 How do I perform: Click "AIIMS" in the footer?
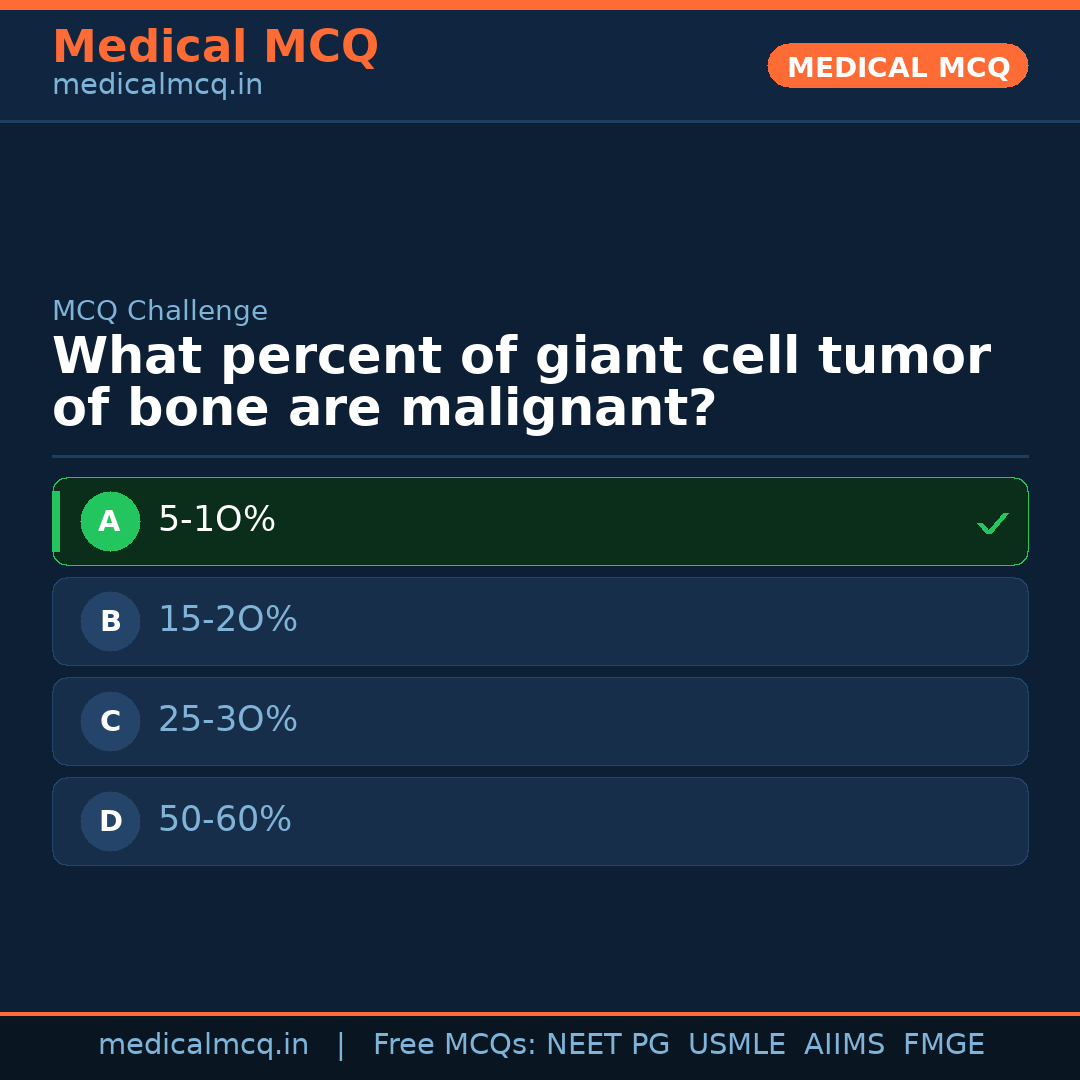(x=844, y=1045)
